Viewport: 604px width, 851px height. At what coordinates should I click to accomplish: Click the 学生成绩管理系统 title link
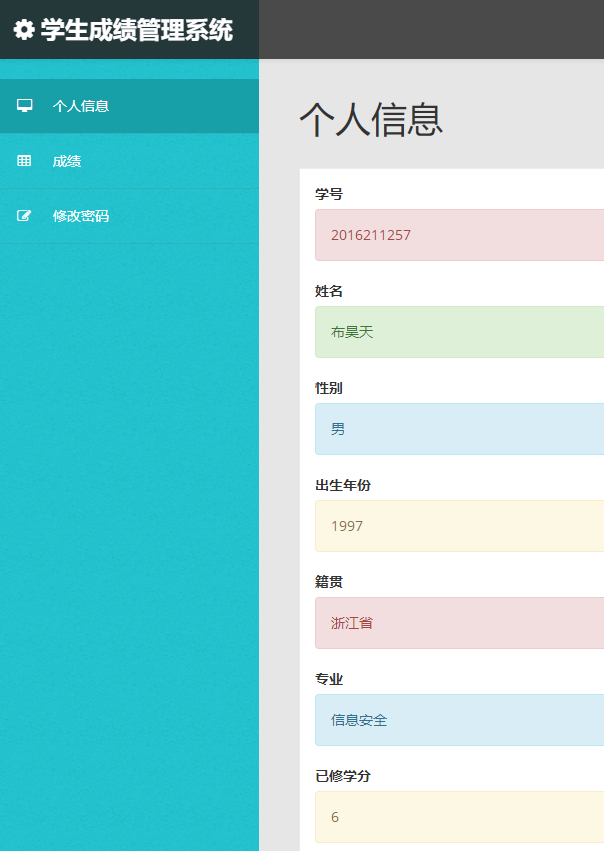(137, 29)
